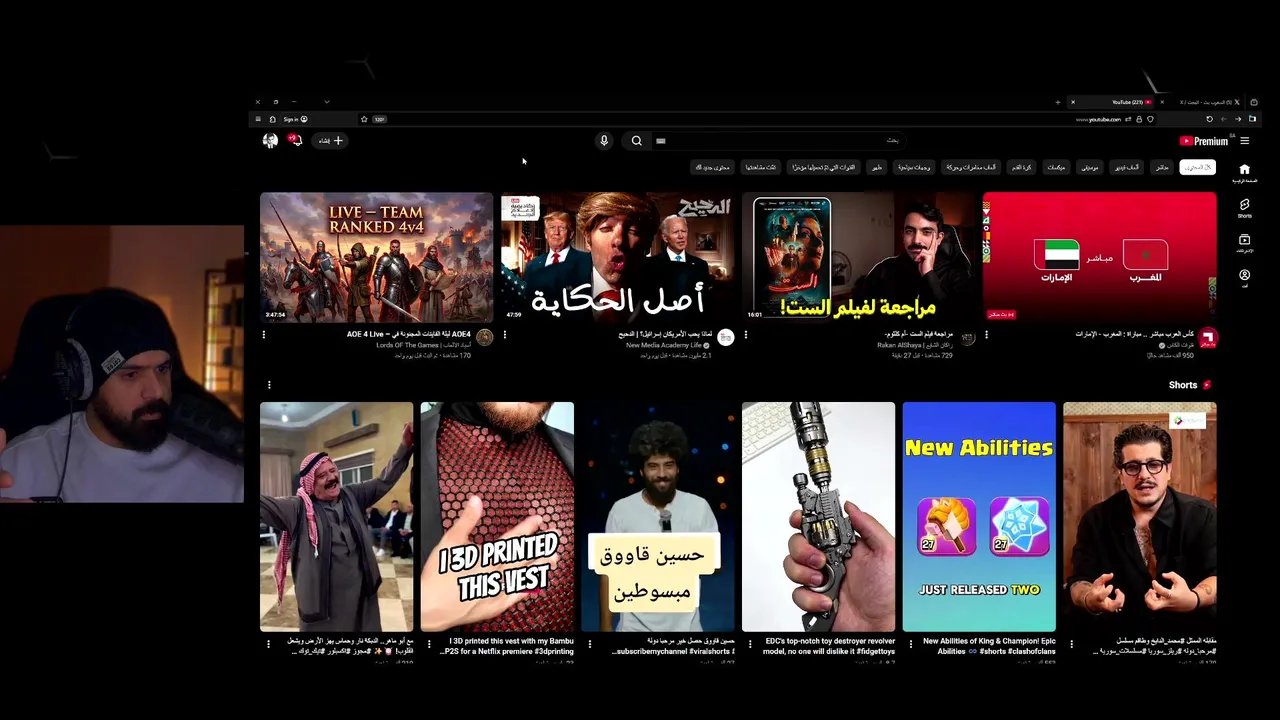Open the Shorts shelf options menu

[269, 385]
